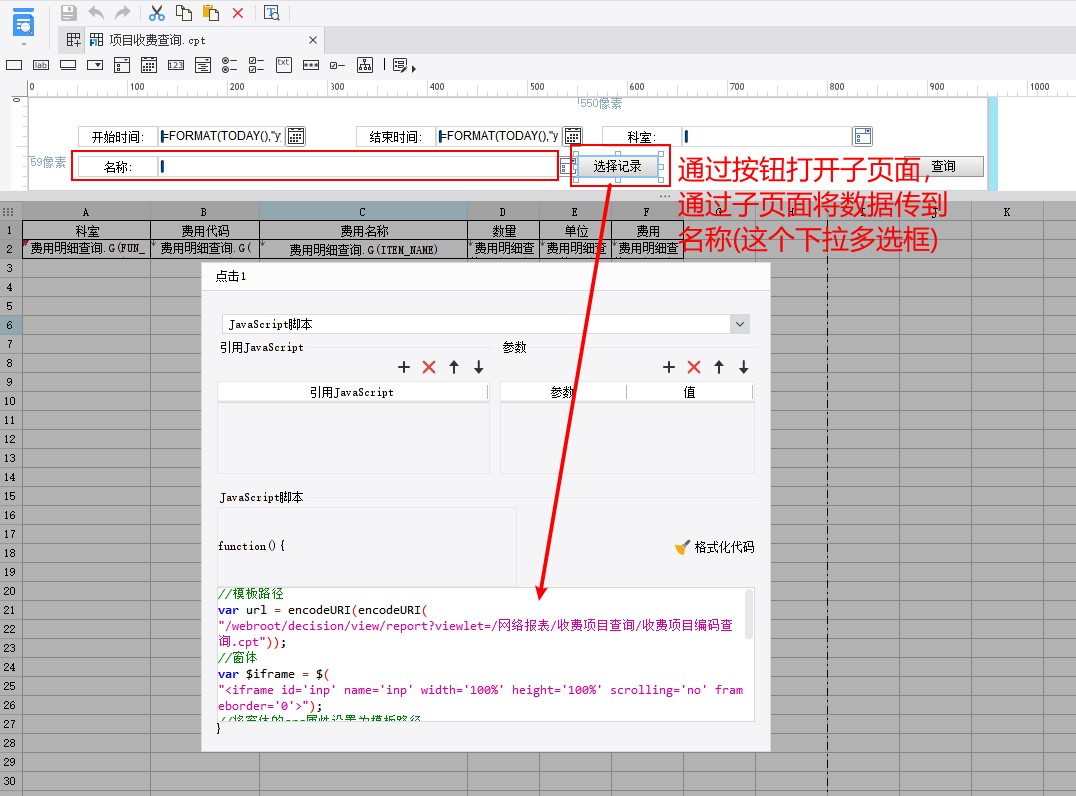The image size is (1076, 796).
Task: Click the 值 column header in parameters
Action: tap(689, 392)
